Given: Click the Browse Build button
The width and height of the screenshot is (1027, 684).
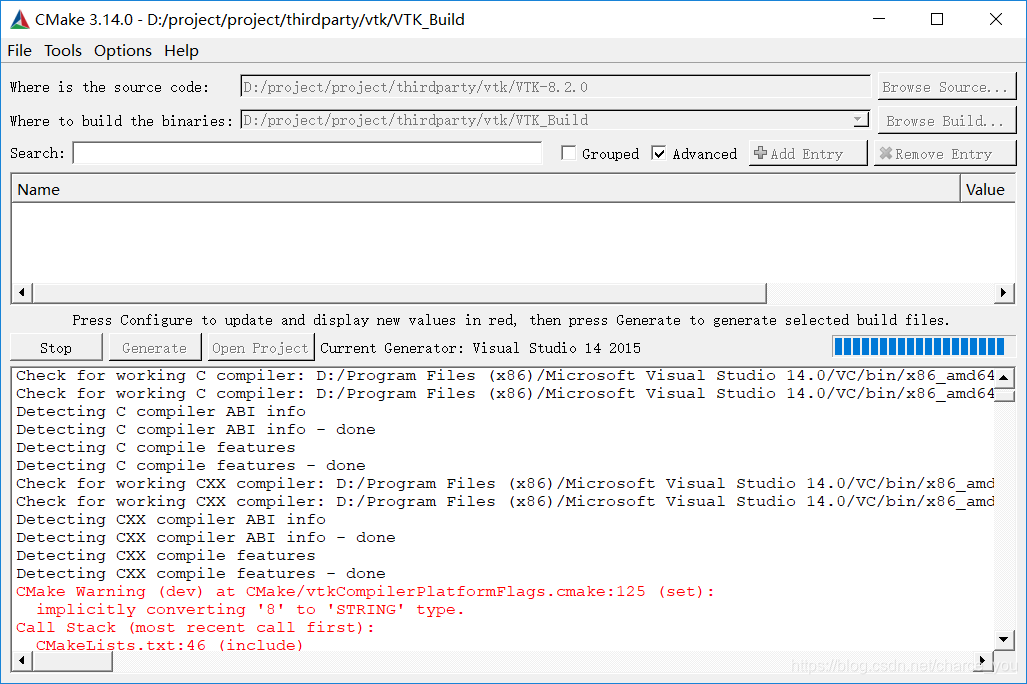Looking at the screenshot, I should (x=945, y=121).
